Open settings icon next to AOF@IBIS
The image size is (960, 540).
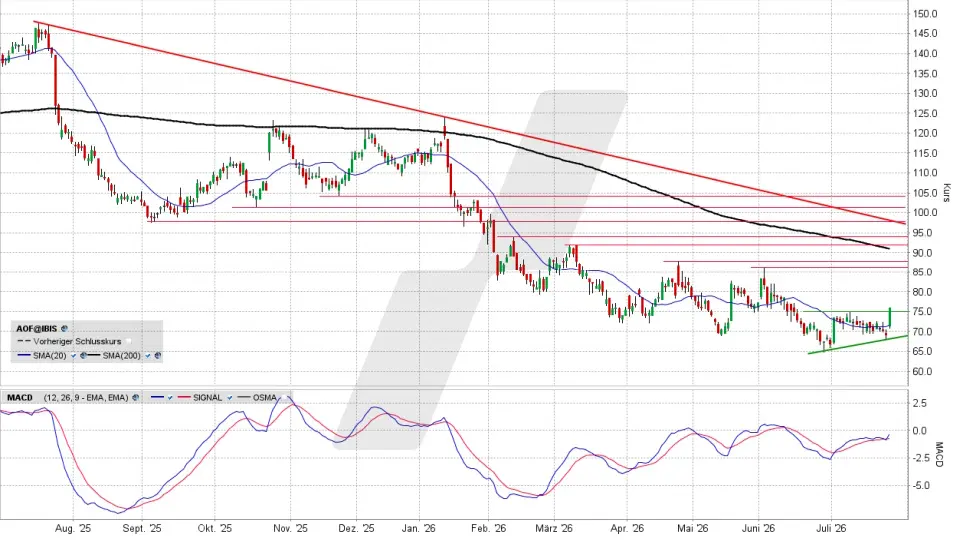coord(64,329)
